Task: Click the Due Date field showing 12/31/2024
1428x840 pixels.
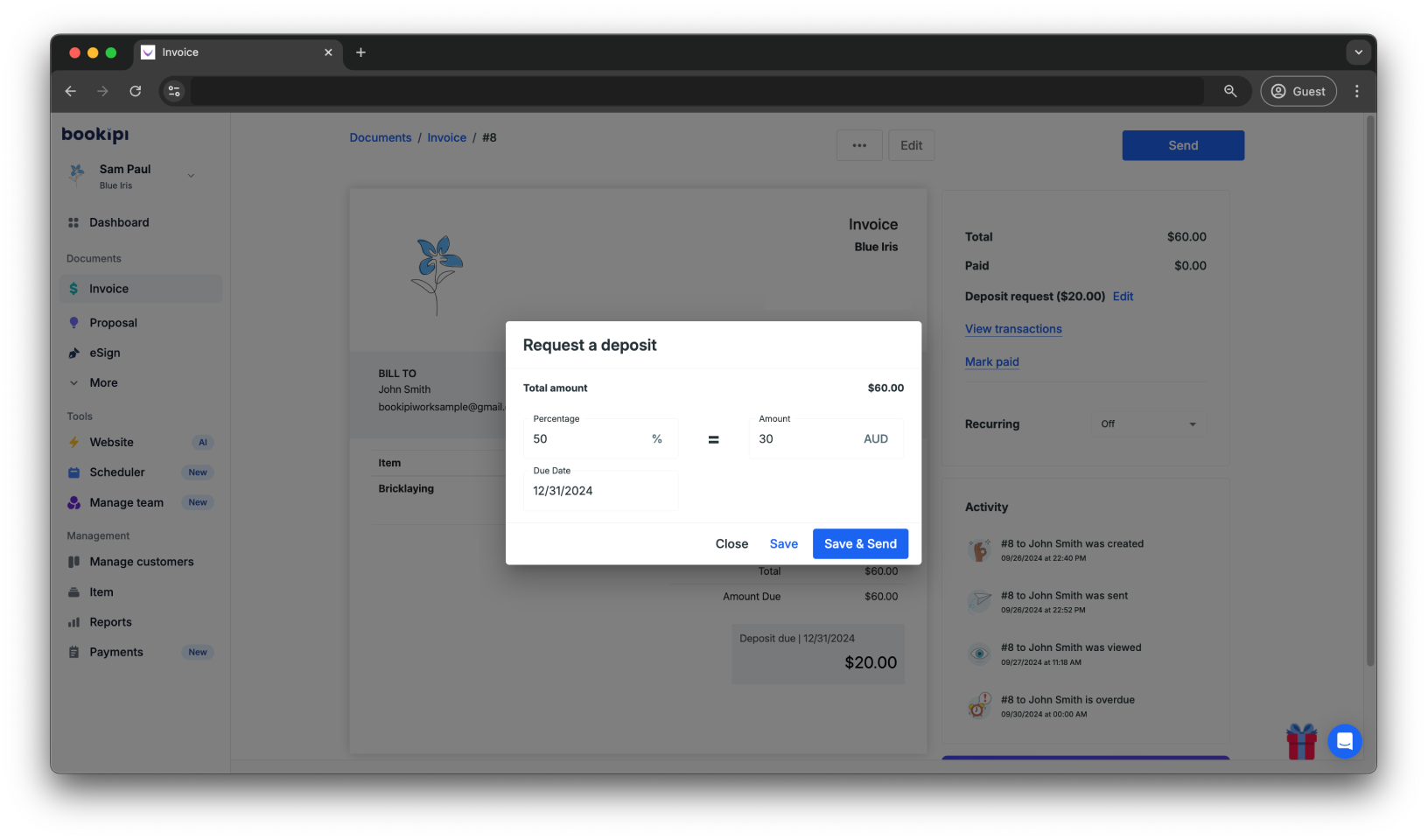Action: click(600, 491)
